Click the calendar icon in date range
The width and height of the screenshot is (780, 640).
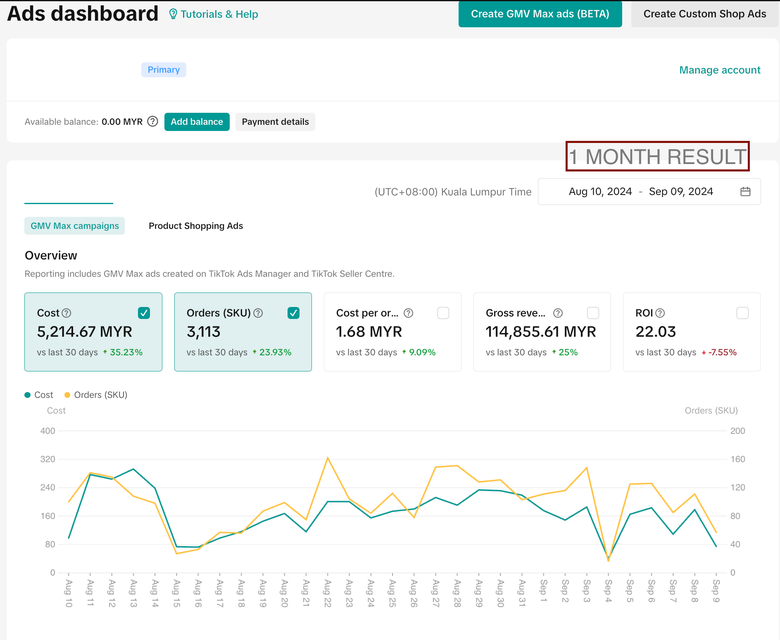click(x=745, y=191)
